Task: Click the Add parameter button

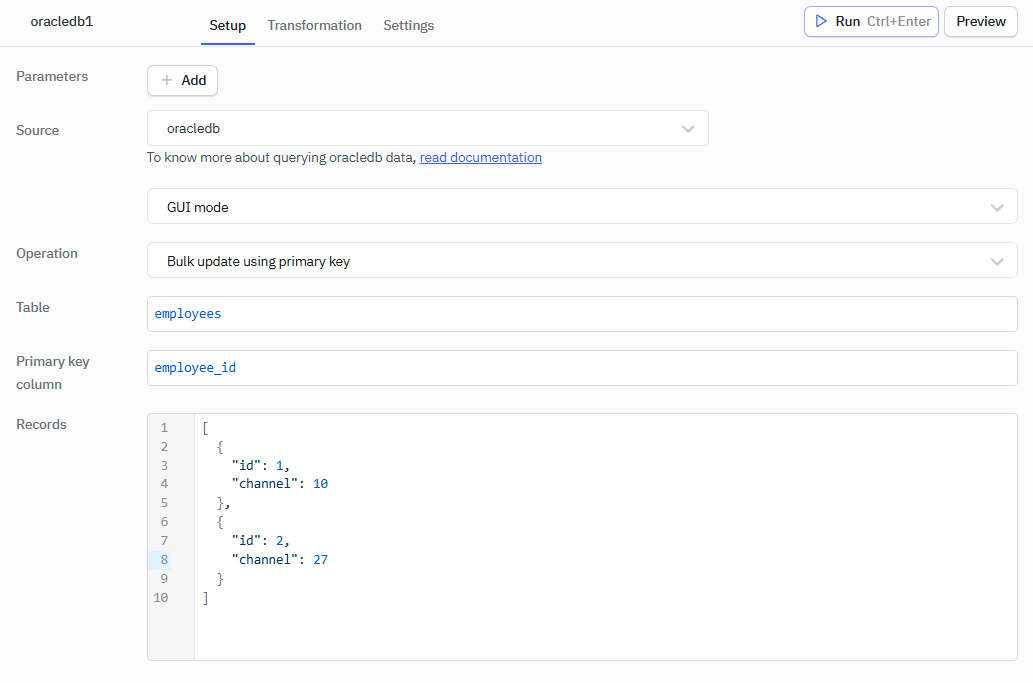Action: coord(182,81)
